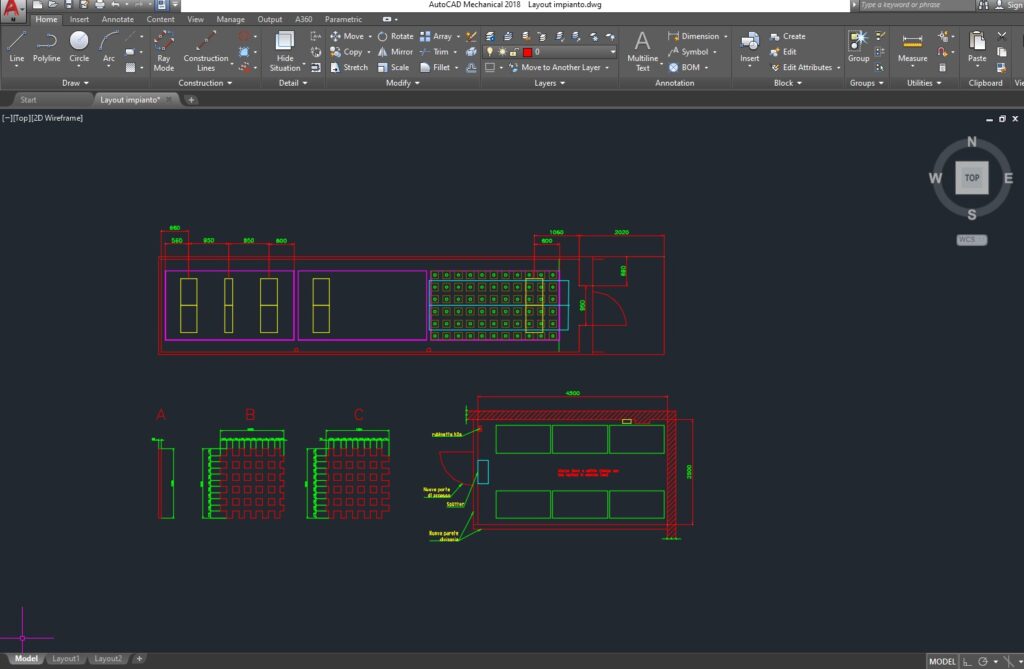Click the new drawing tab plus button
This screenshot has width=1024, height=669.
[191, 100]
